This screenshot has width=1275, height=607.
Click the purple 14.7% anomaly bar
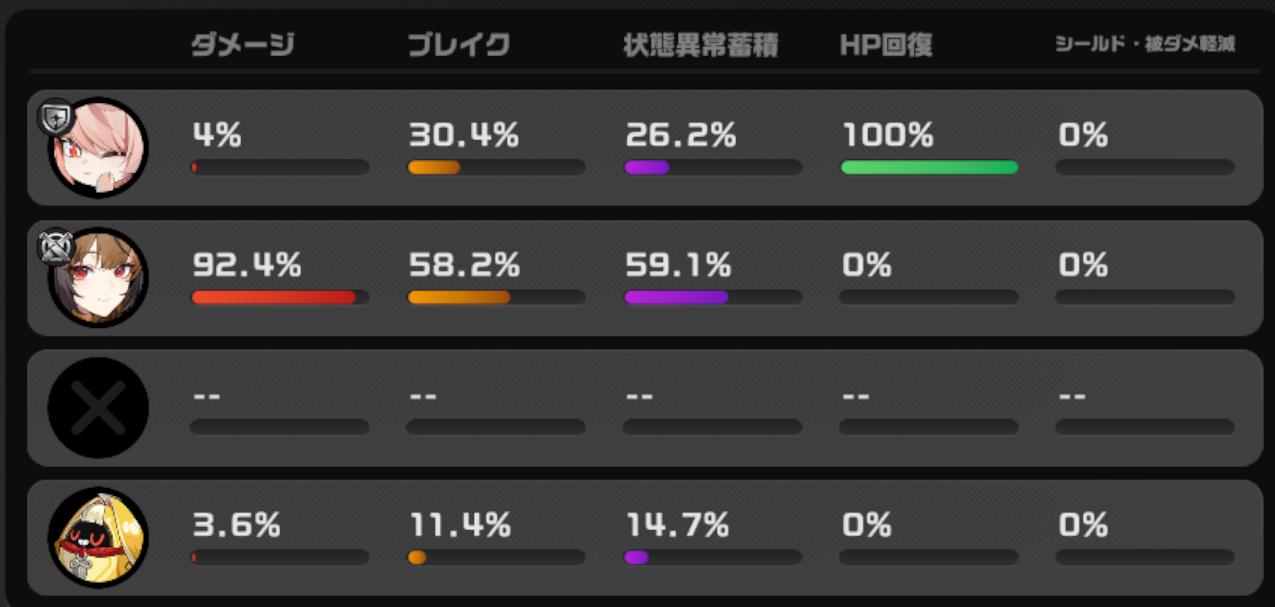(x=637, y=557)
